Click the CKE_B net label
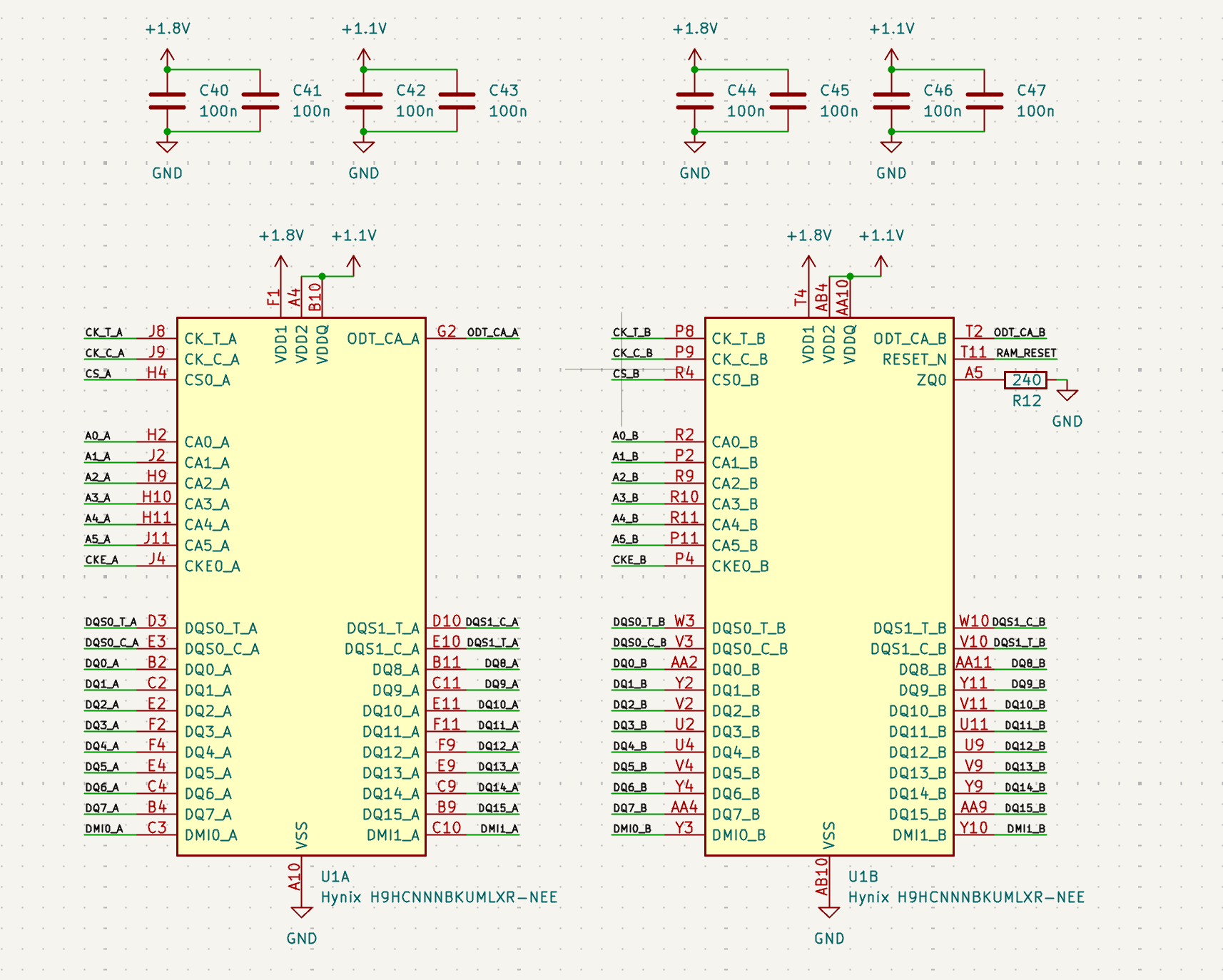The height and width of the screenshot is (980, 1223). pos(629,560)
